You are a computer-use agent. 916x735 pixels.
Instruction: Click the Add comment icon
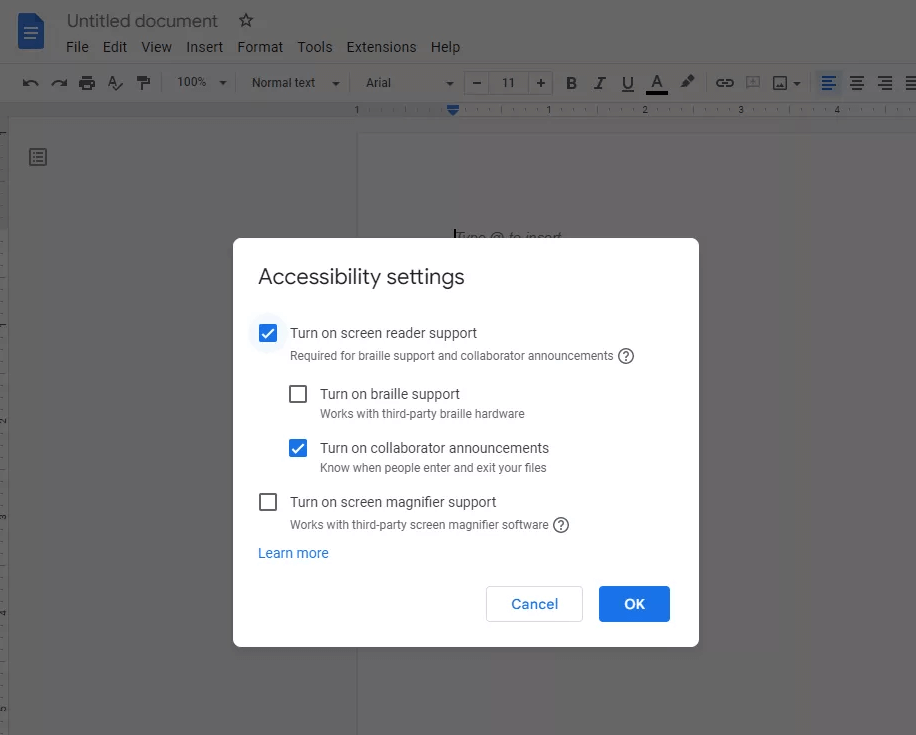point(755,83)
